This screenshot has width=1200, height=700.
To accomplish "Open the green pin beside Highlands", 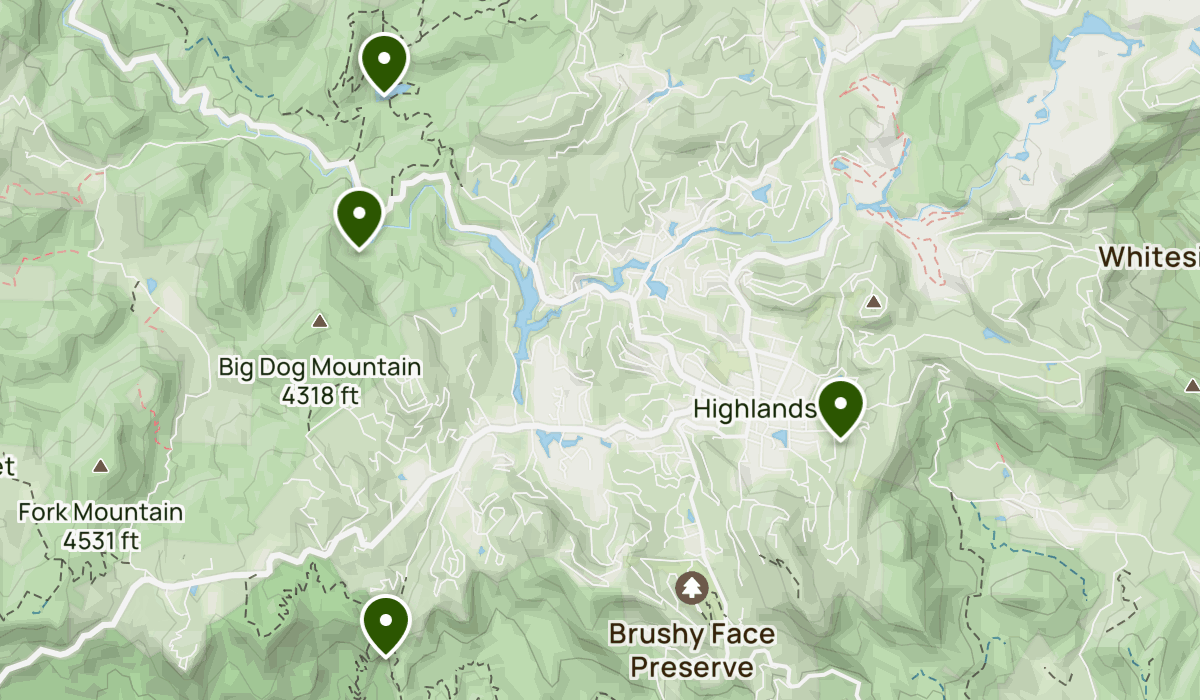I will coord(841,408).
